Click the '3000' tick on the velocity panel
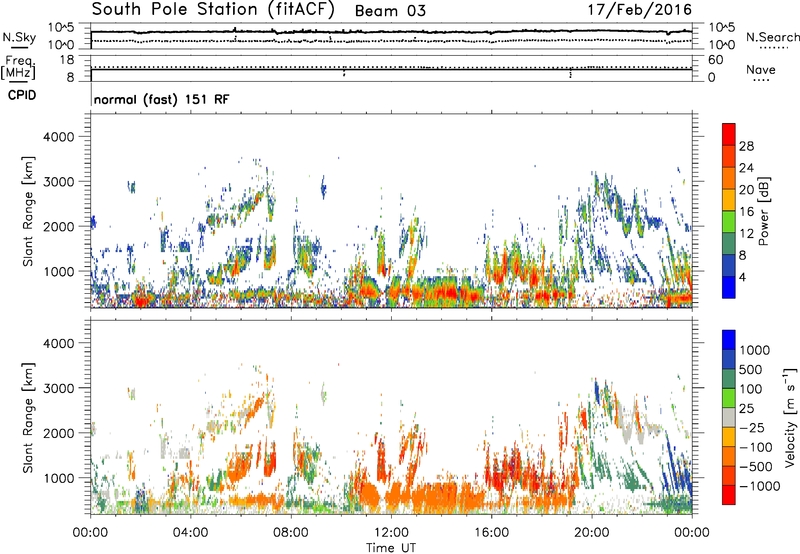Image resolution: width=800 pixels, height=554 pixels. coord(58,388)
